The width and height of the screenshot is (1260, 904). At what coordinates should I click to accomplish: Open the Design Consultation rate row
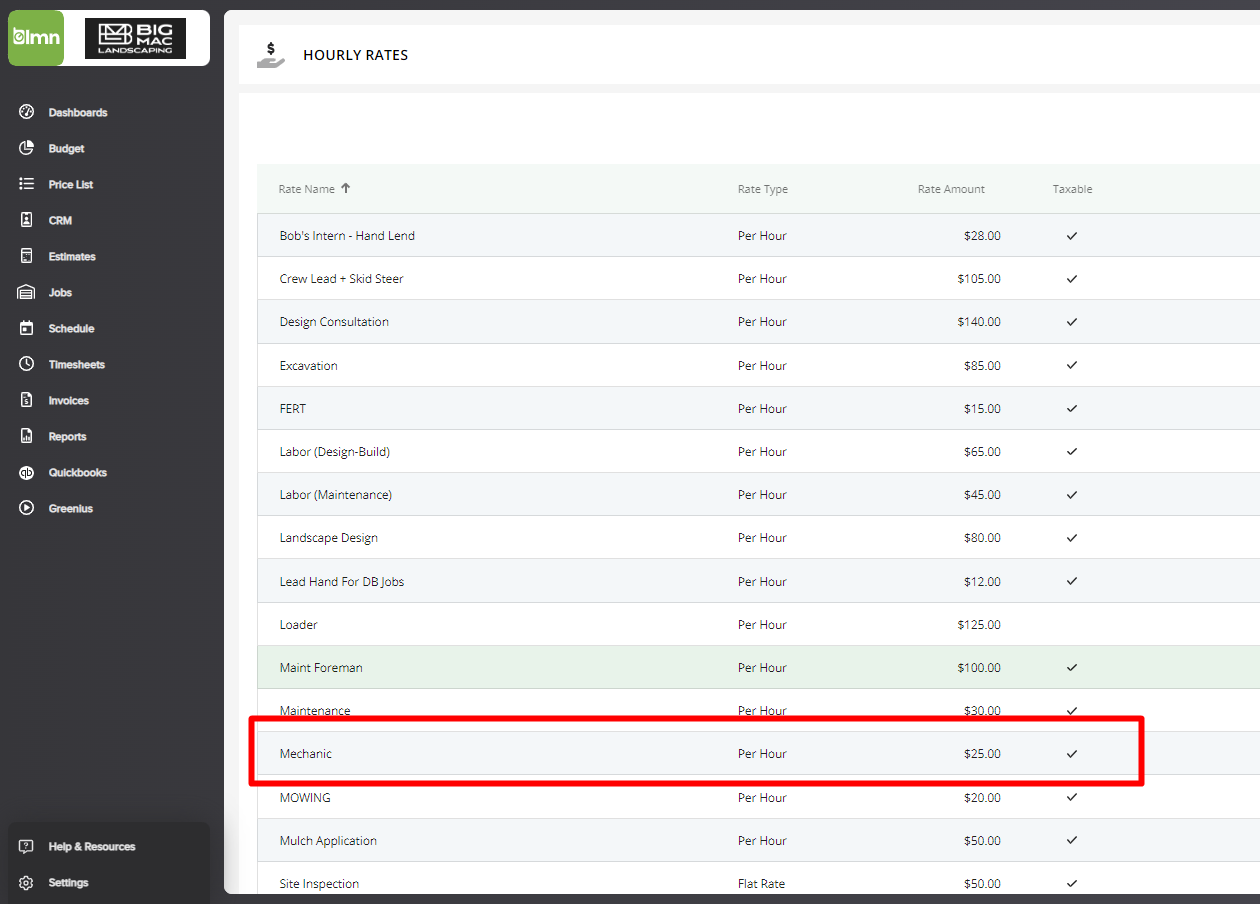click(334, 322)
